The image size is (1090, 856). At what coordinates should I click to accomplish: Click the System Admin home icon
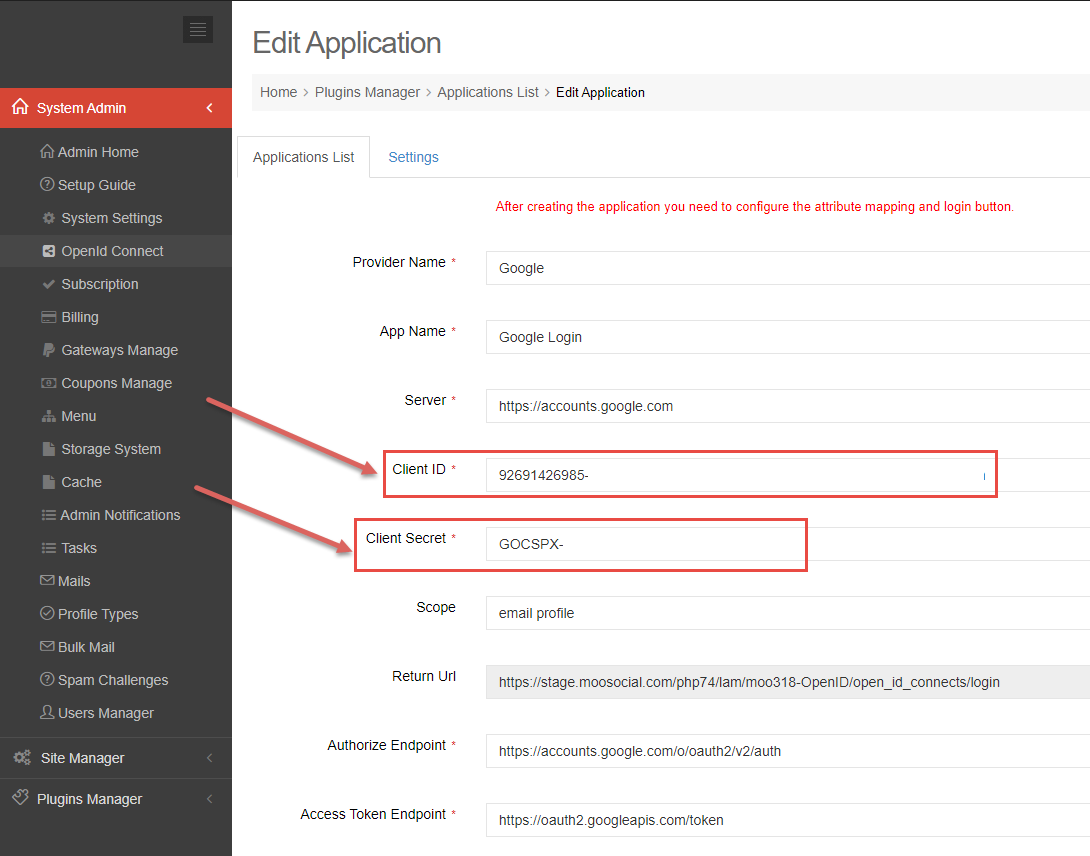coord(20,106)
